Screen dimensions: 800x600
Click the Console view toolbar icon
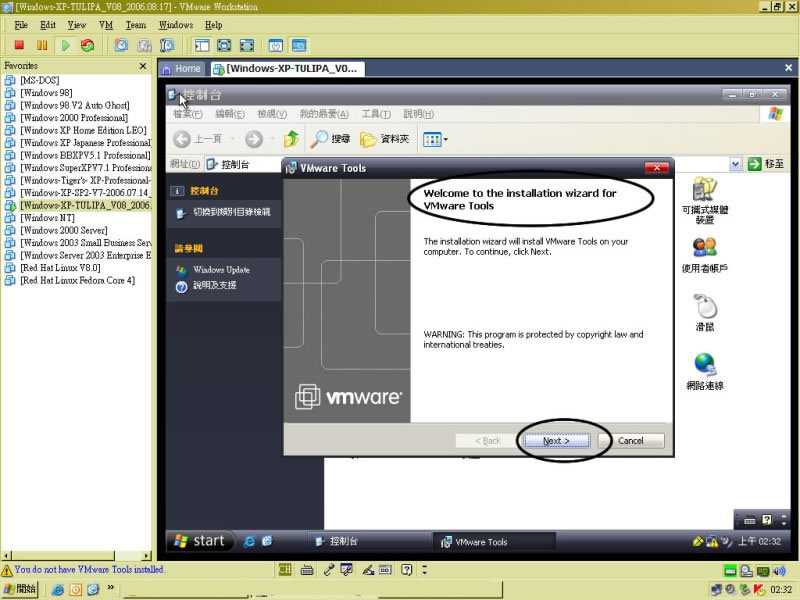click(x=299, y=45)
